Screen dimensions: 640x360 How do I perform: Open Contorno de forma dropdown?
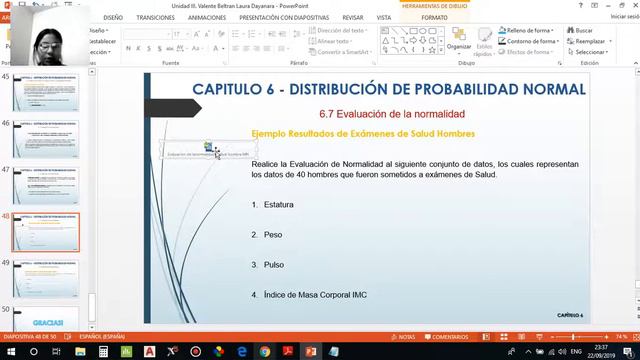point(529,41)
